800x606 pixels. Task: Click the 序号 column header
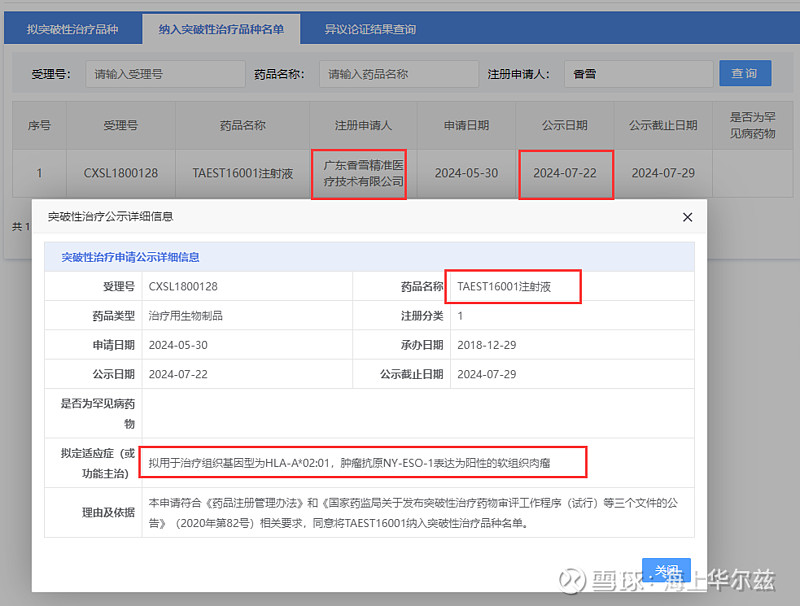pos(39,125)
